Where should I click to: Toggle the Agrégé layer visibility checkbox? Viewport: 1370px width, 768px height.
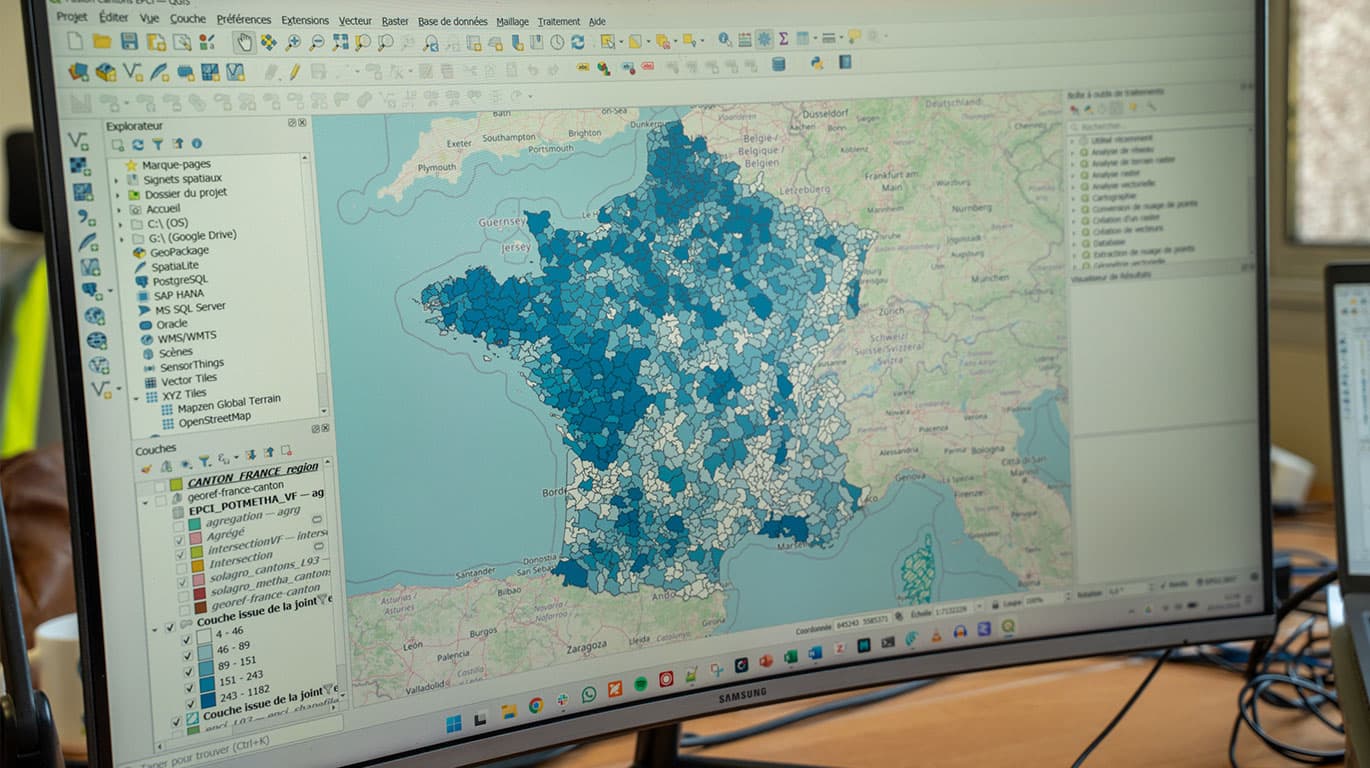[x=179, y=542]
